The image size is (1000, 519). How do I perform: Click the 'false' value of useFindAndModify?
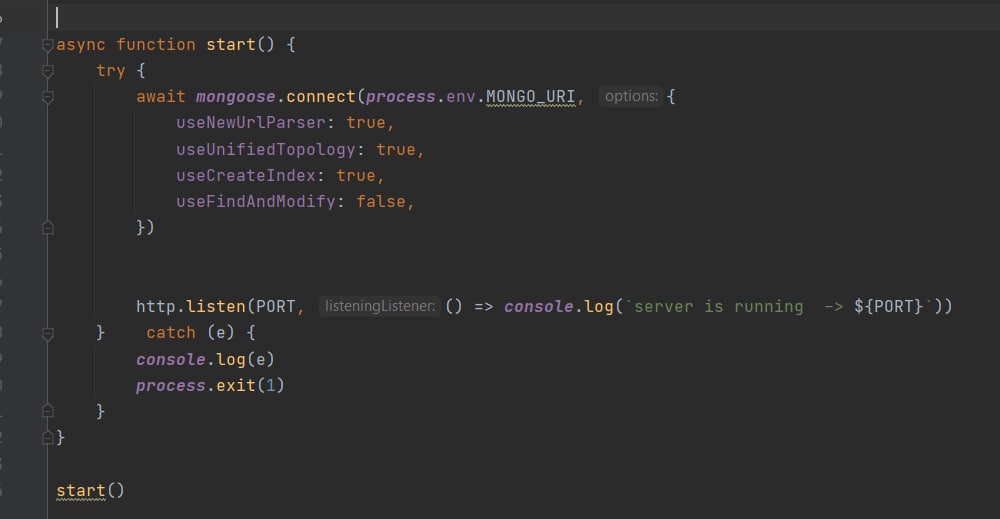tap(381, 201)
